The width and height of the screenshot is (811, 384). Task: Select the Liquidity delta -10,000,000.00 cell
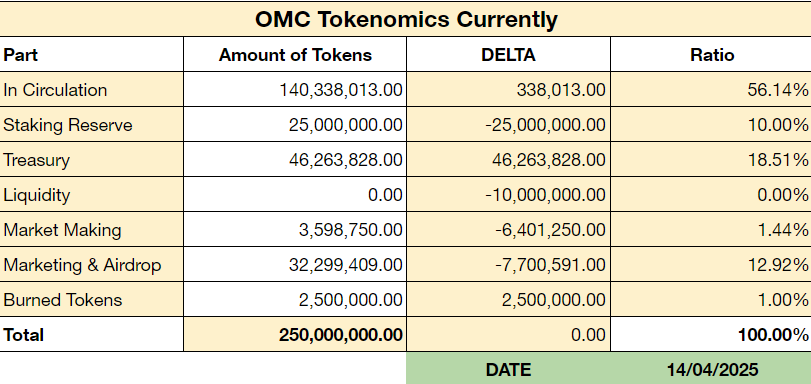pos(508,195)
